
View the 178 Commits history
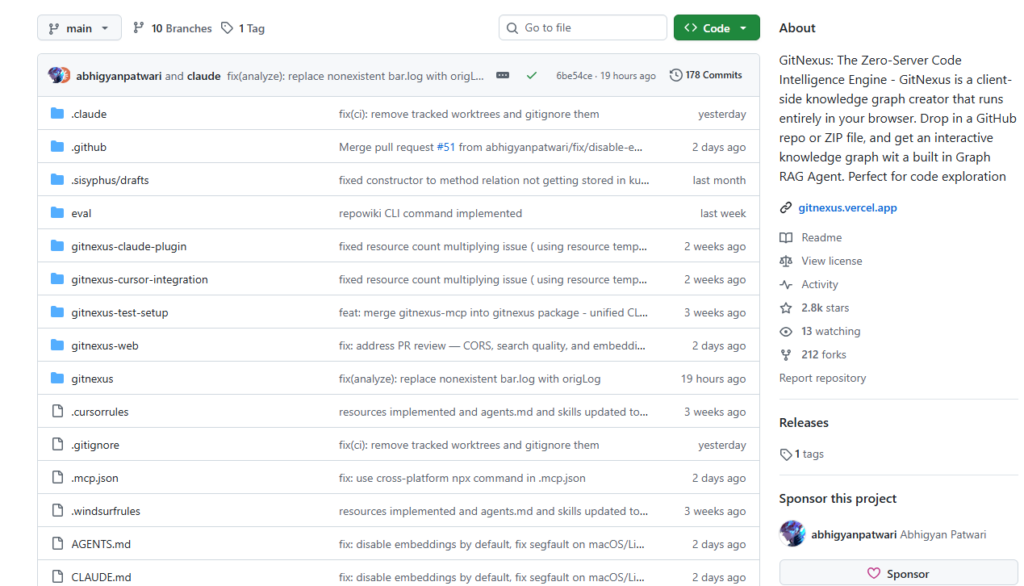(706, 75)
